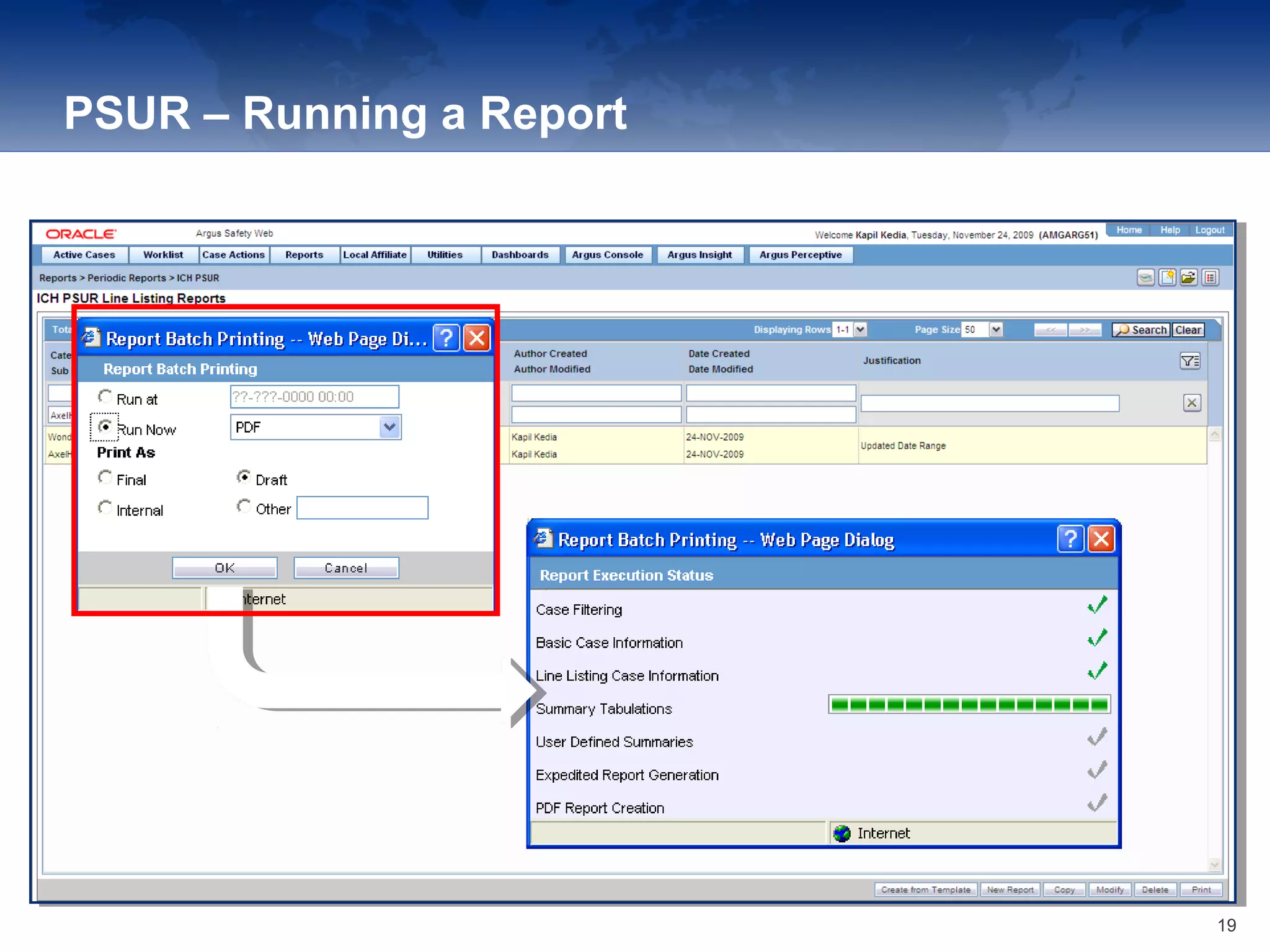This screenshot has width=1270, height=952.
Task: Click the Line Listing Case Information checkmark
Action: tap(1098, 671)
